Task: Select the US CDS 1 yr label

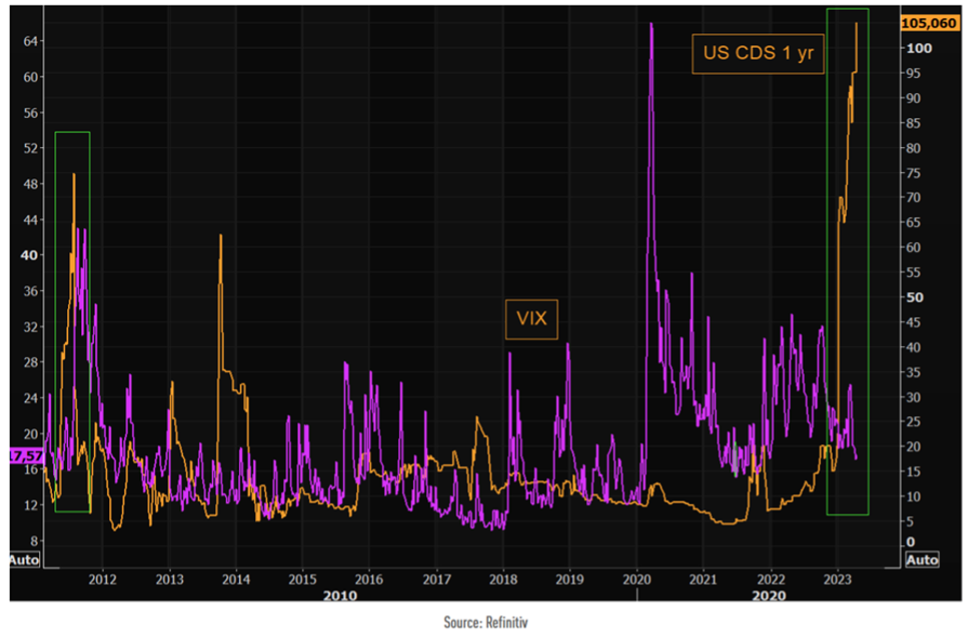Action: [x=758, y=55]
